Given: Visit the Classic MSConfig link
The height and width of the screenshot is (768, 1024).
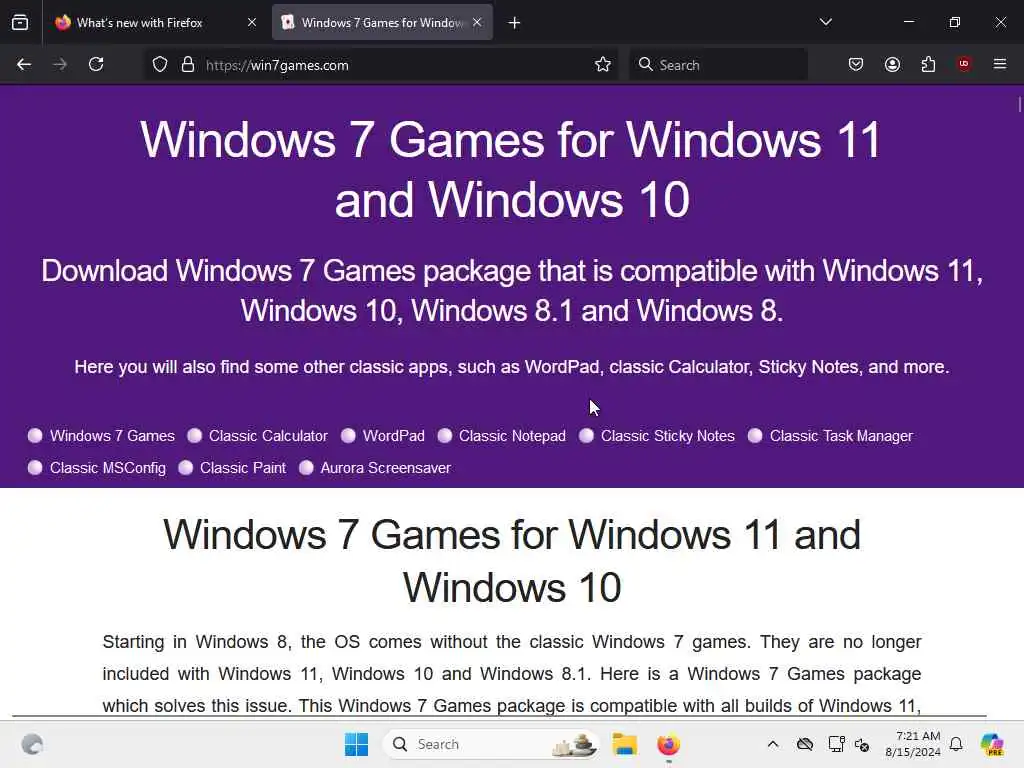Looking at the screenshot, I should tap(108, 468).
